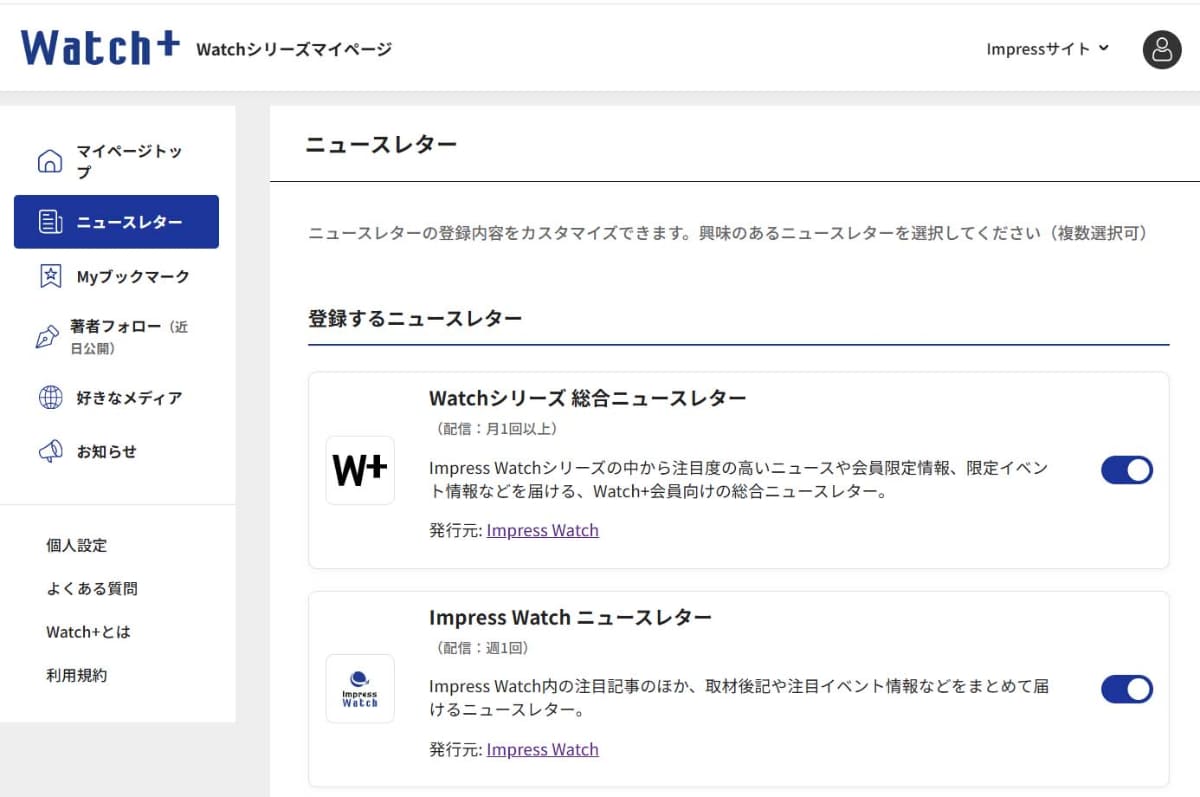Click the Impress Watch ニュースレター card title
The width and height of the screenshot is (1200, 797).
pyautogui.click(x=570, y=617)
